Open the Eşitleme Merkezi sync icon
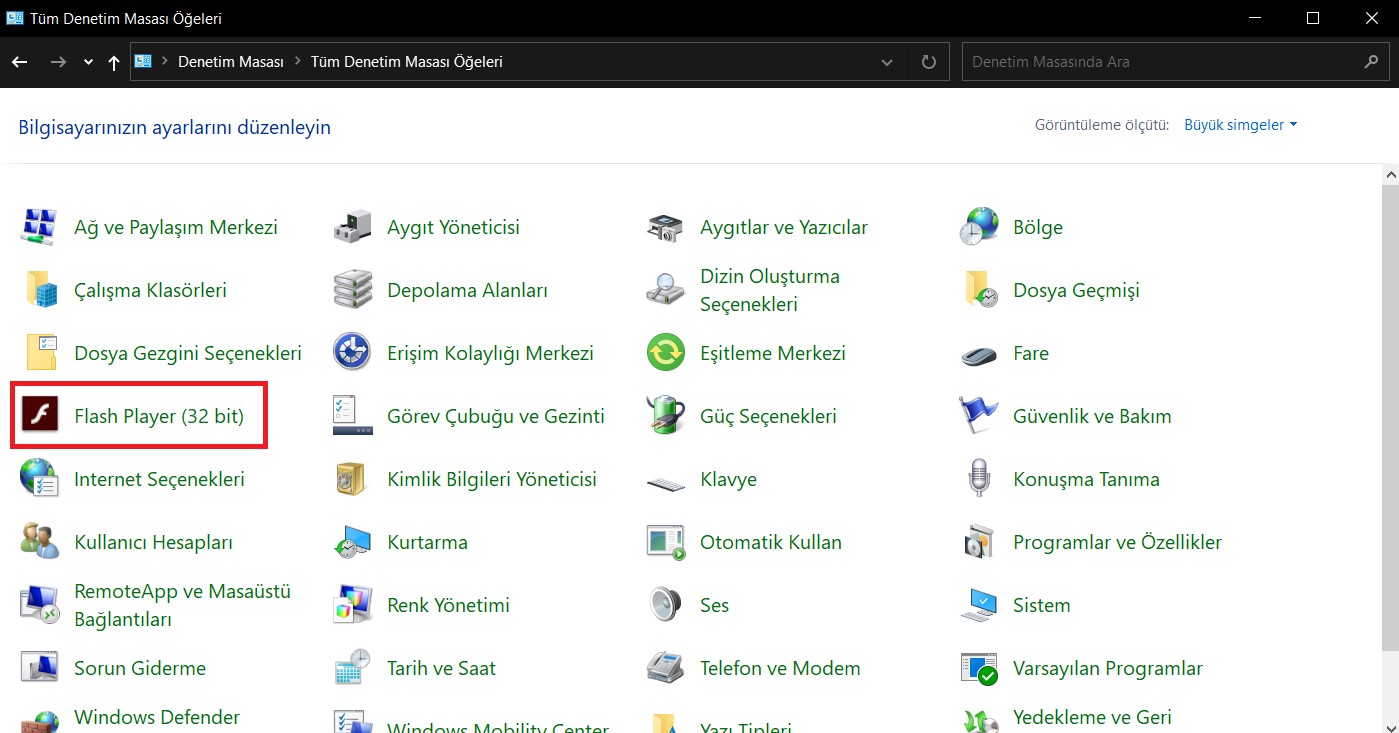Viewport: 1399px width, 733px height. click(666, 353)
